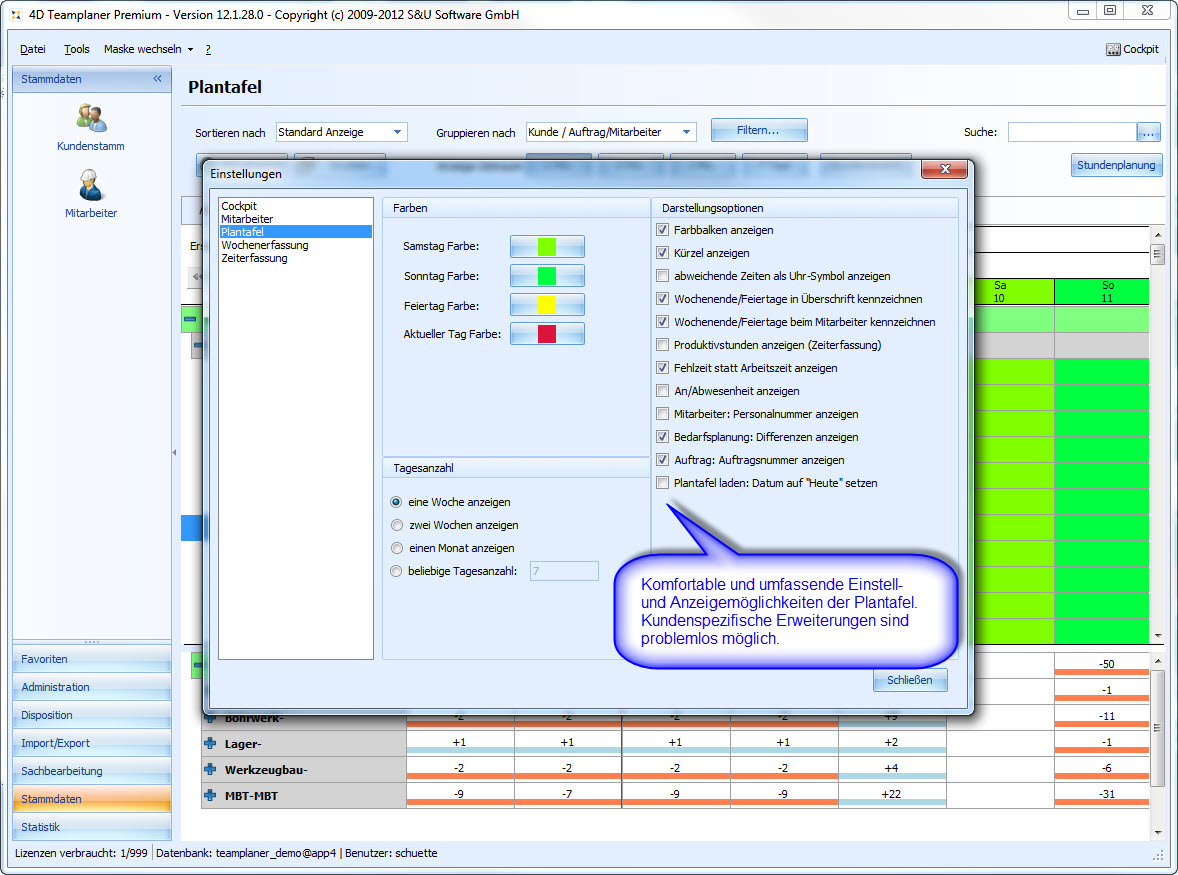Open the Tools menu
Screen dimensions: 1178x875
click(x=76, y=49)
